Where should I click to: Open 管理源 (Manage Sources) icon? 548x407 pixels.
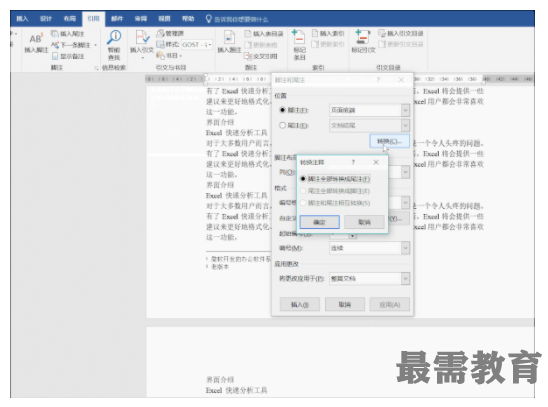pyautogui.click(x=160, y=34)
